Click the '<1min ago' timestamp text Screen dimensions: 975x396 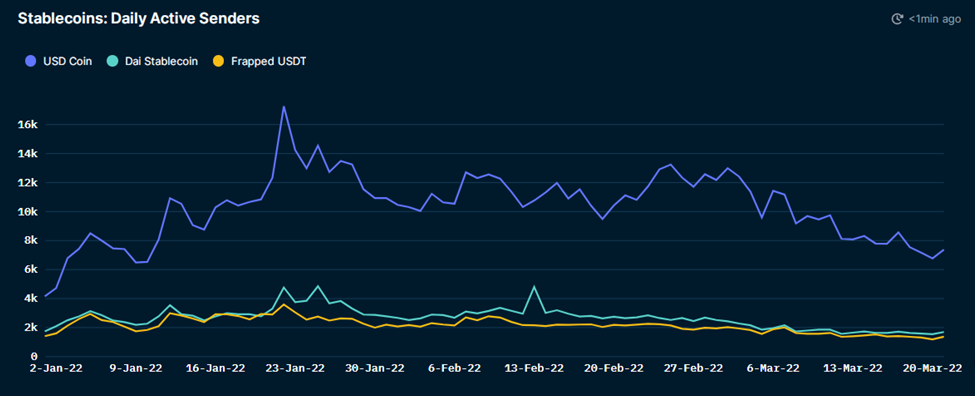click(935, 19)
